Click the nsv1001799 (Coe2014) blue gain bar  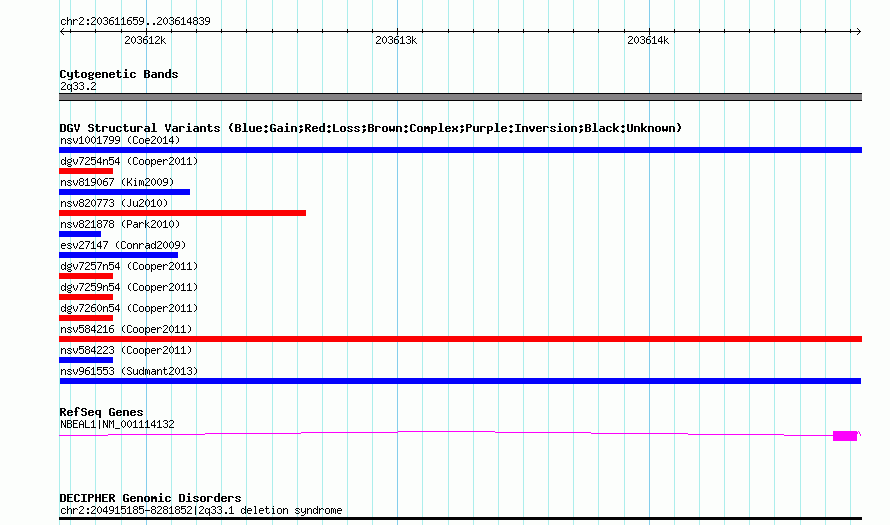pos(460,150)
